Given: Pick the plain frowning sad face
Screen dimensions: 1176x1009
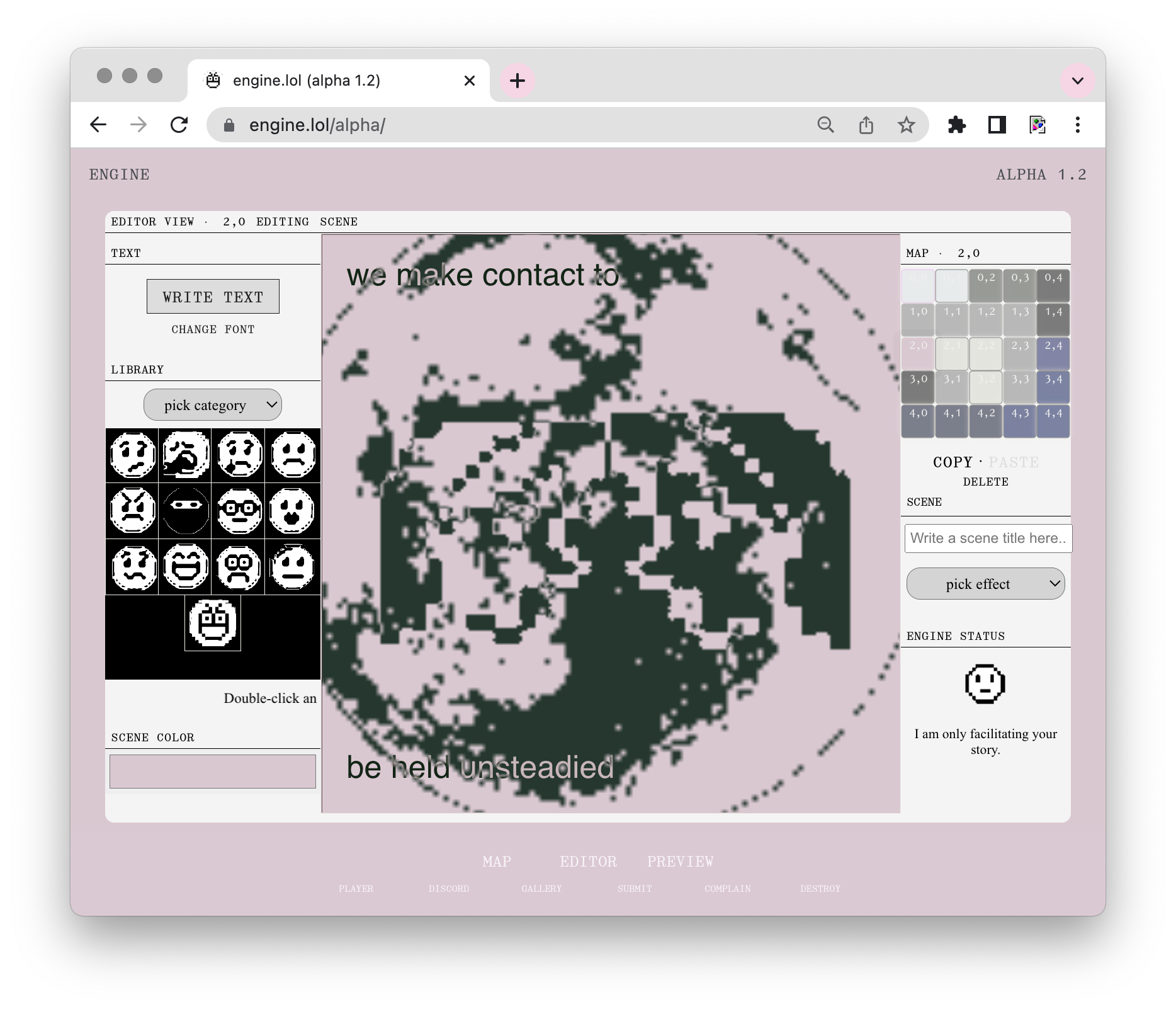Looking at the screenshot, I should point(293,455).
